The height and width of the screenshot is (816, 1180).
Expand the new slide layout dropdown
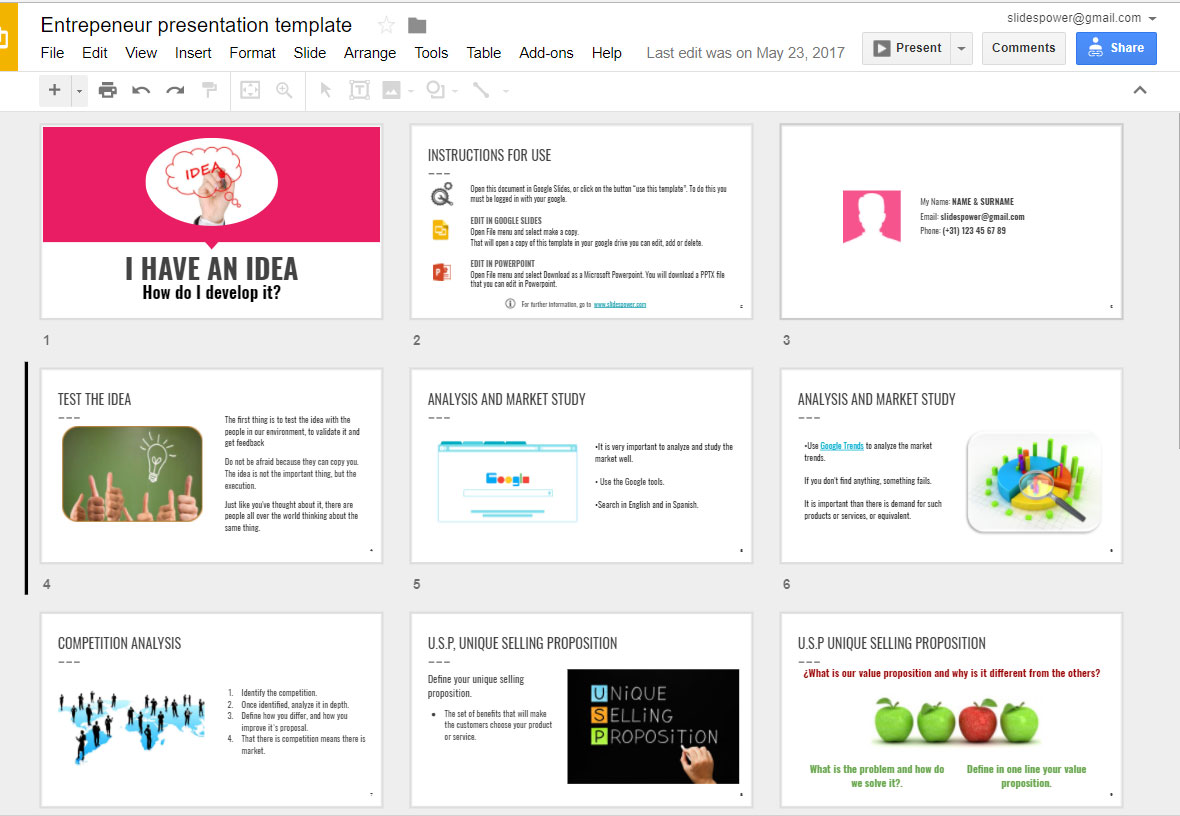click(x=77, y=90)
